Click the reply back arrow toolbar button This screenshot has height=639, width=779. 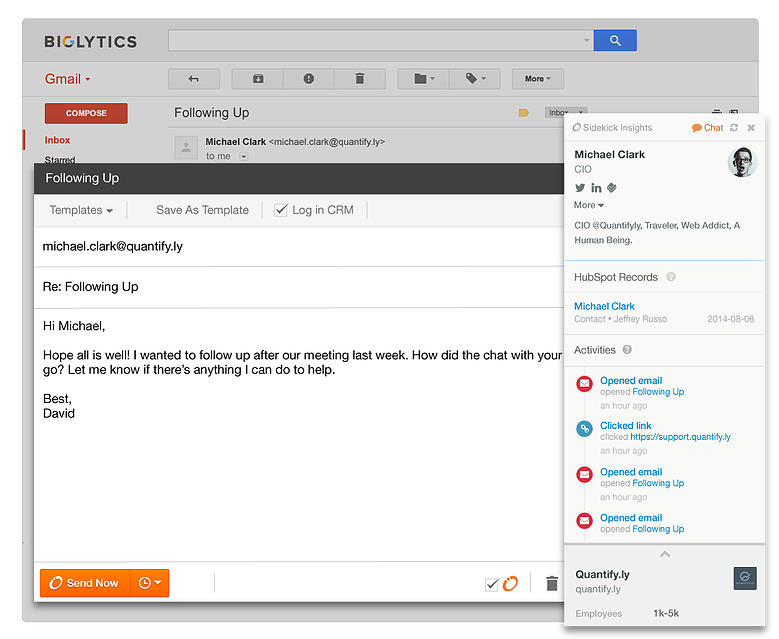[x=194, y=79]
